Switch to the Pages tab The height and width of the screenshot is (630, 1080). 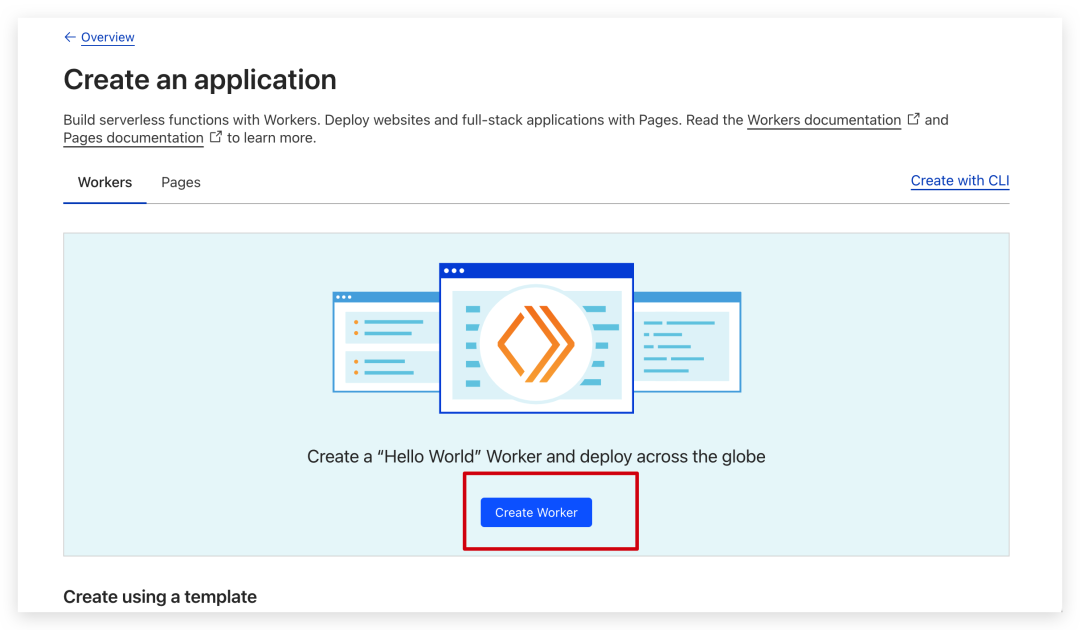[x=181, y=182]
